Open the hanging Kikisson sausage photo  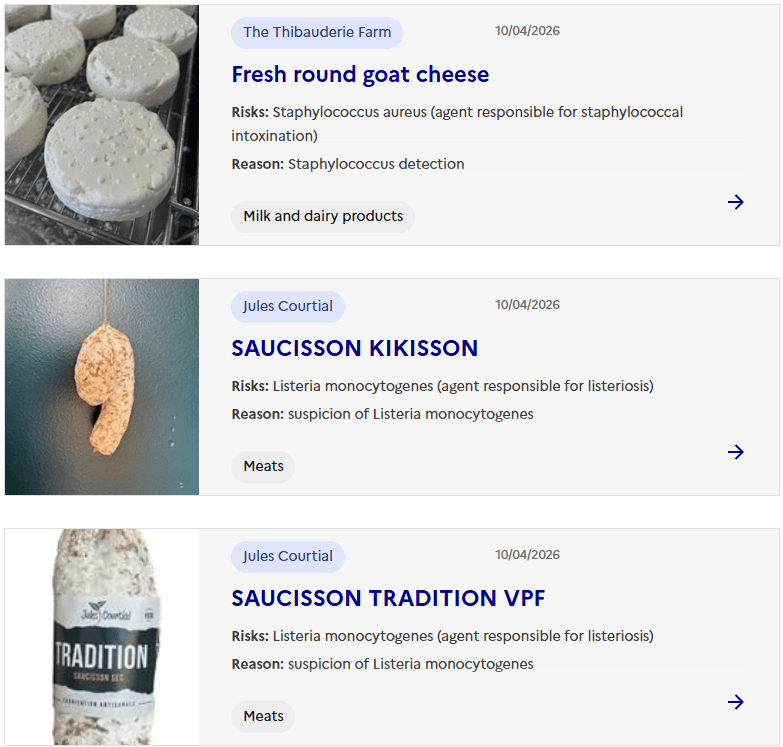(x=102, y=387)
